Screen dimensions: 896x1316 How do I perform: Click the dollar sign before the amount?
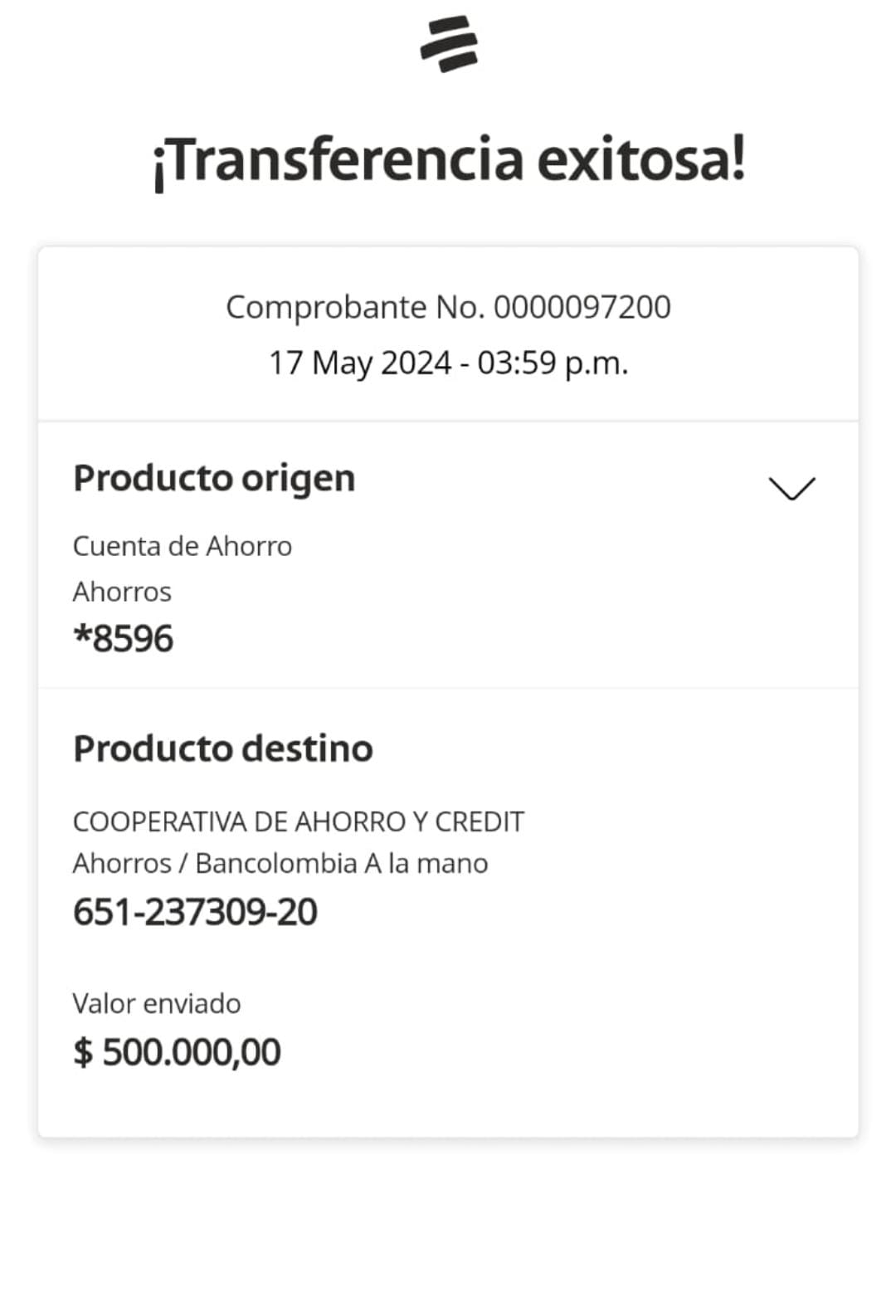click(83, 1052)
